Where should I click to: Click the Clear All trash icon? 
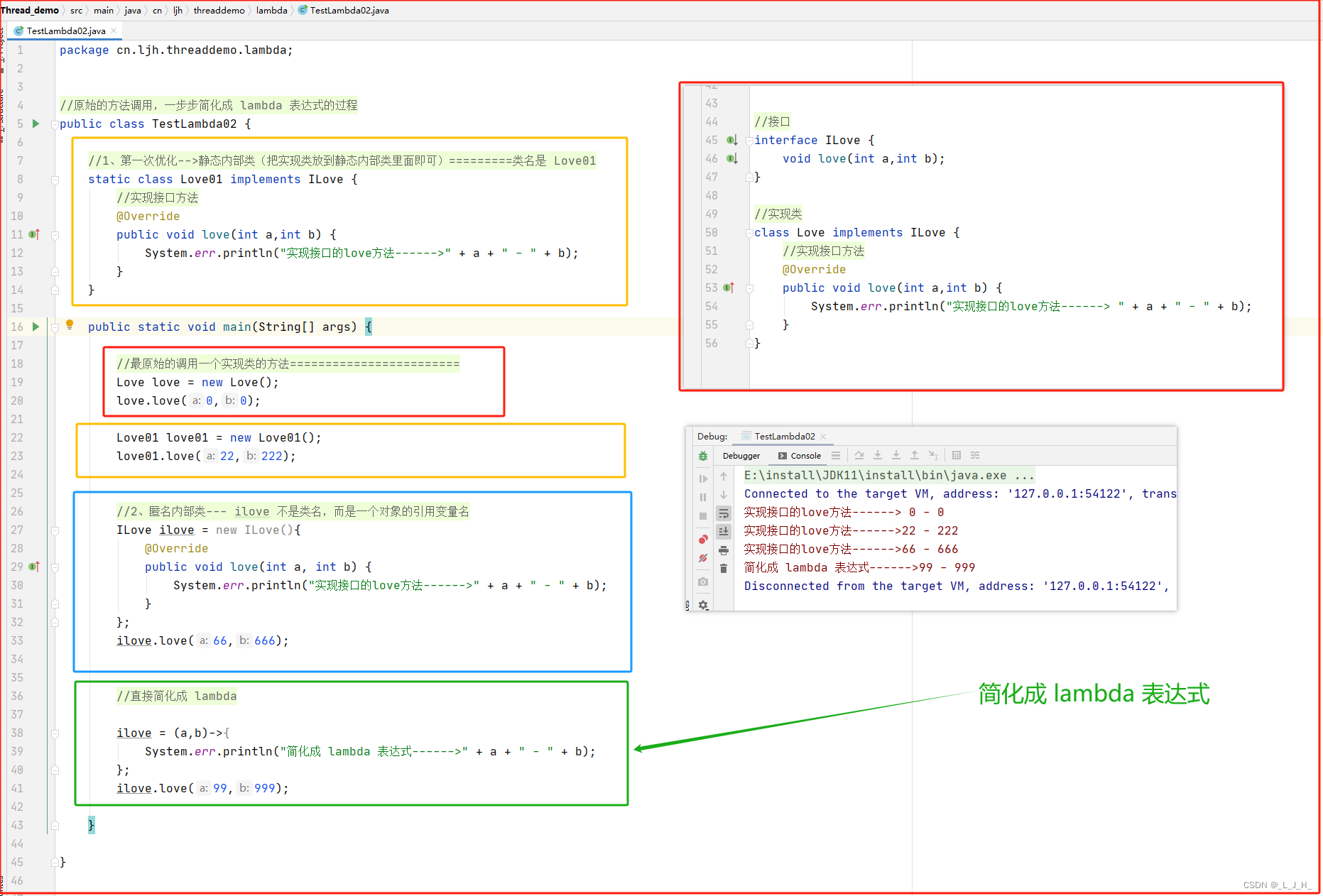(724, 568)
